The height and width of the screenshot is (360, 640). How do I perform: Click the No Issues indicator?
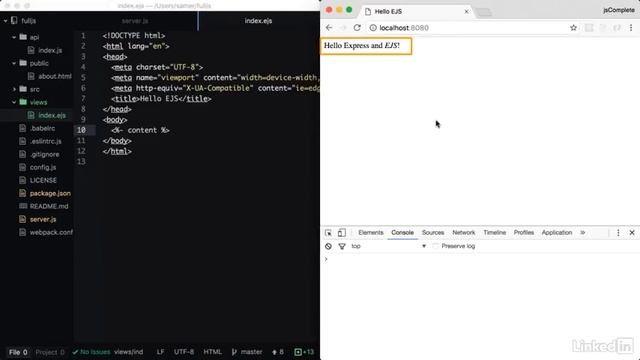tap(91, 352)
